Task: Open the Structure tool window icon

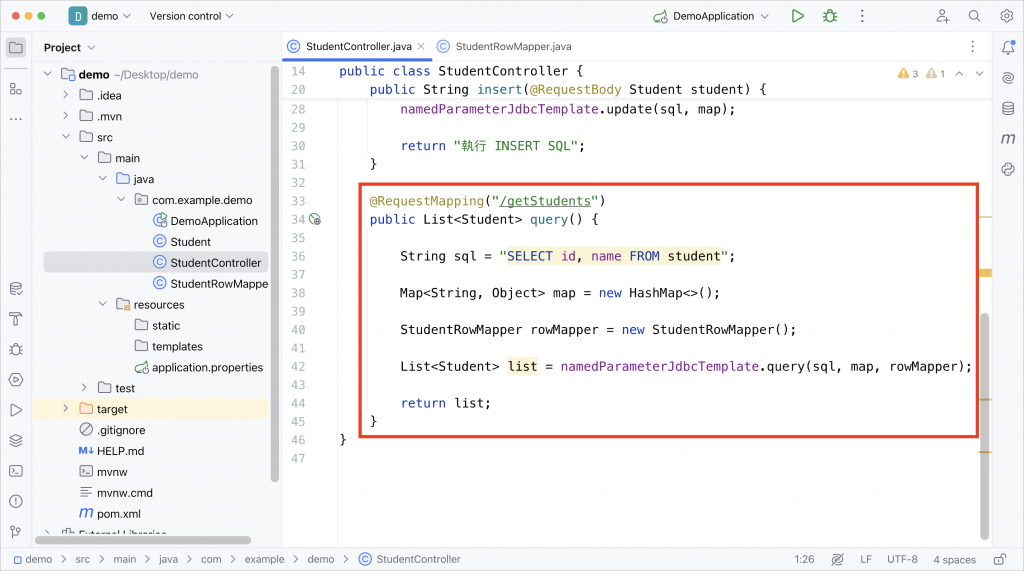Action: [x=16, y=88]
